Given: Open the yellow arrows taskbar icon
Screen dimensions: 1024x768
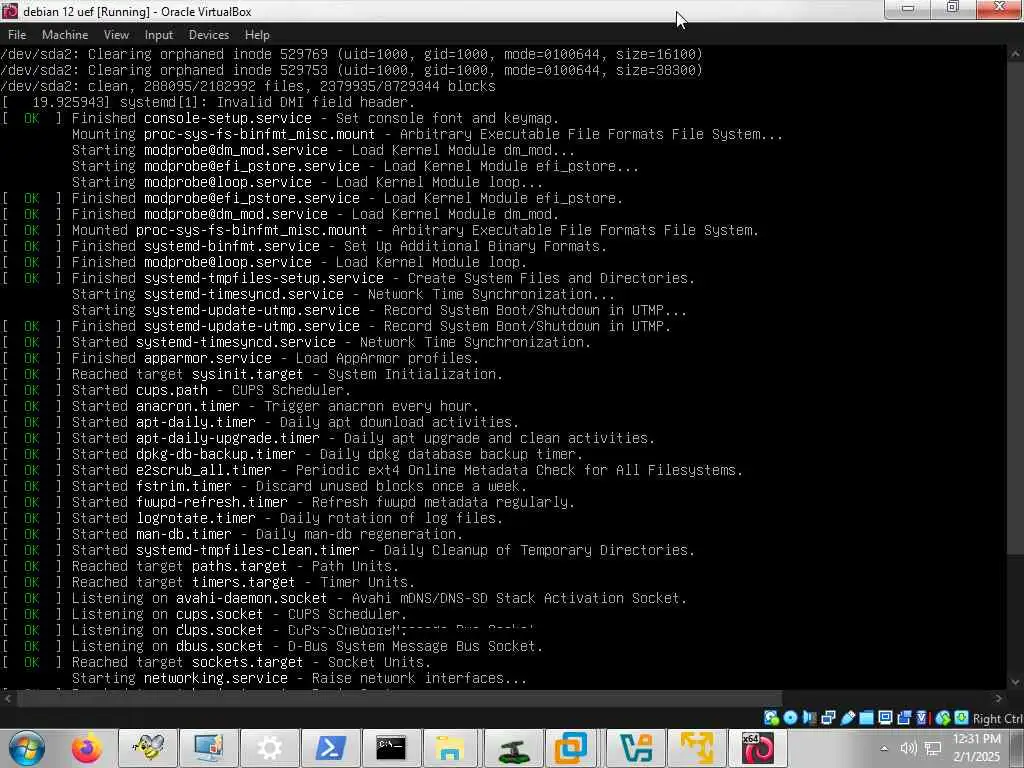Looking at the screenshot, I should pos(696,748).
